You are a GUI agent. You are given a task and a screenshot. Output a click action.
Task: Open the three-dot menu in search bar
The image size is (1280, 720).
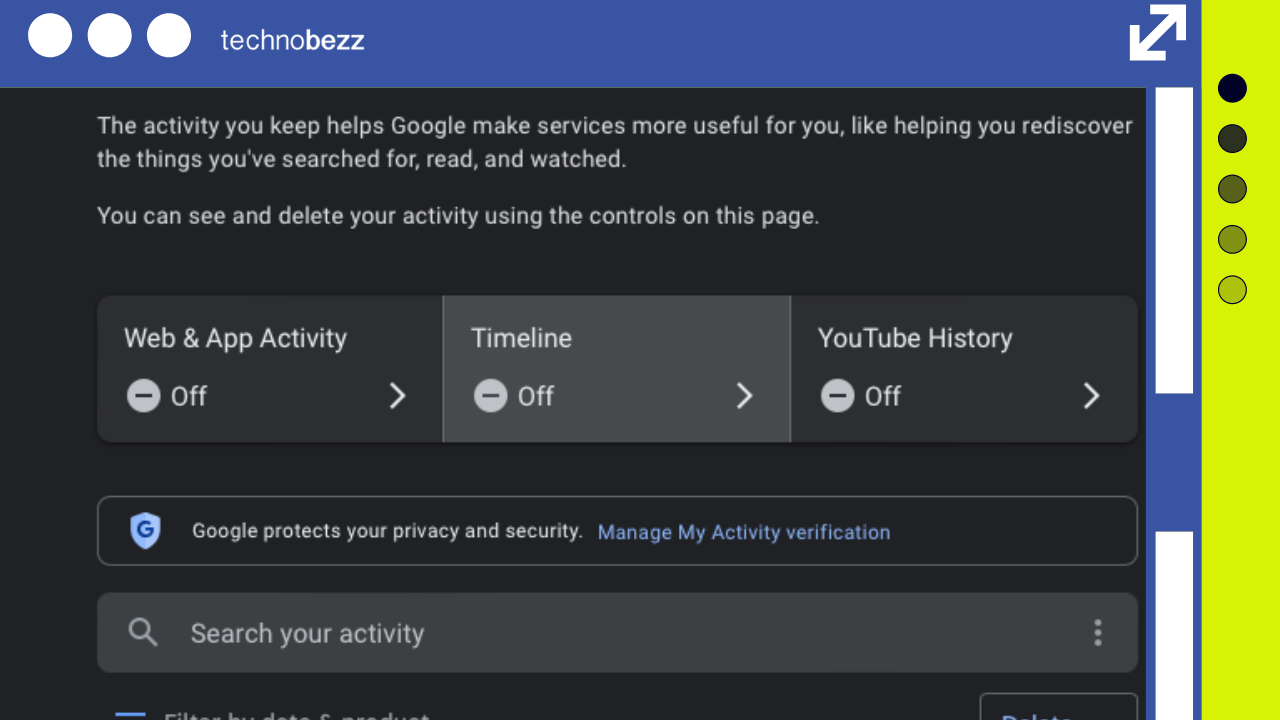1097,632
